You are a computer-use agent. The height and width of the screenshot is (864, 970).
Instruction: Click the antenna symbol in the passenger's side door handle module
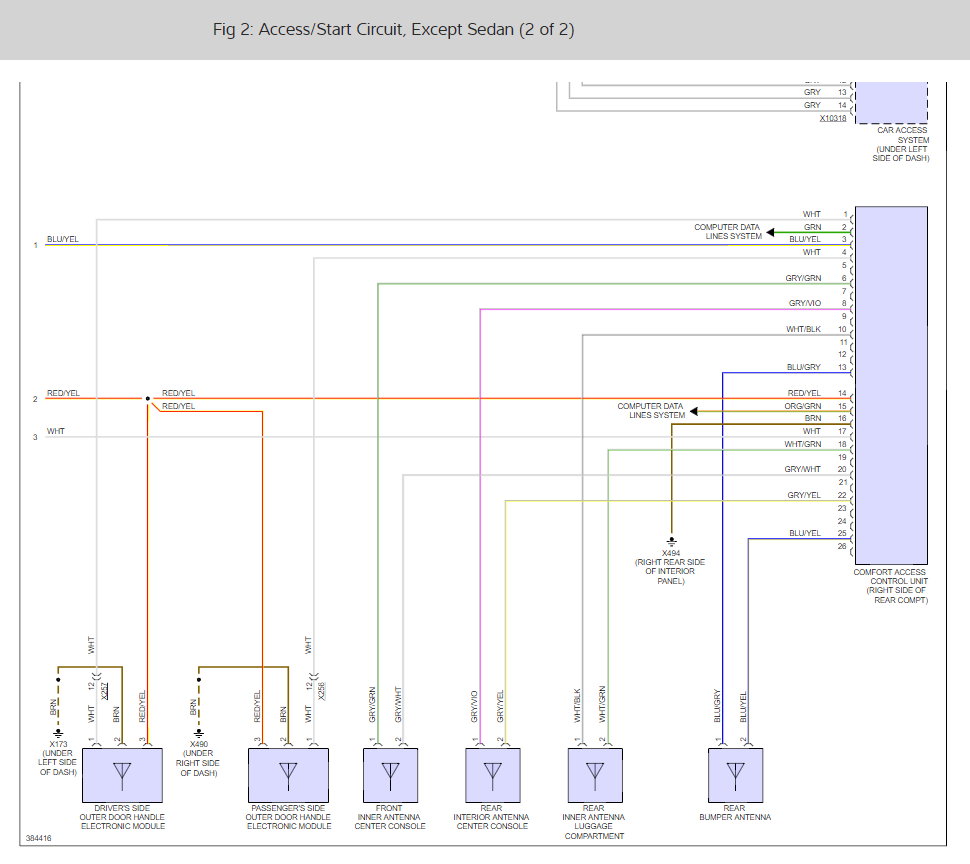click(288, 776)
